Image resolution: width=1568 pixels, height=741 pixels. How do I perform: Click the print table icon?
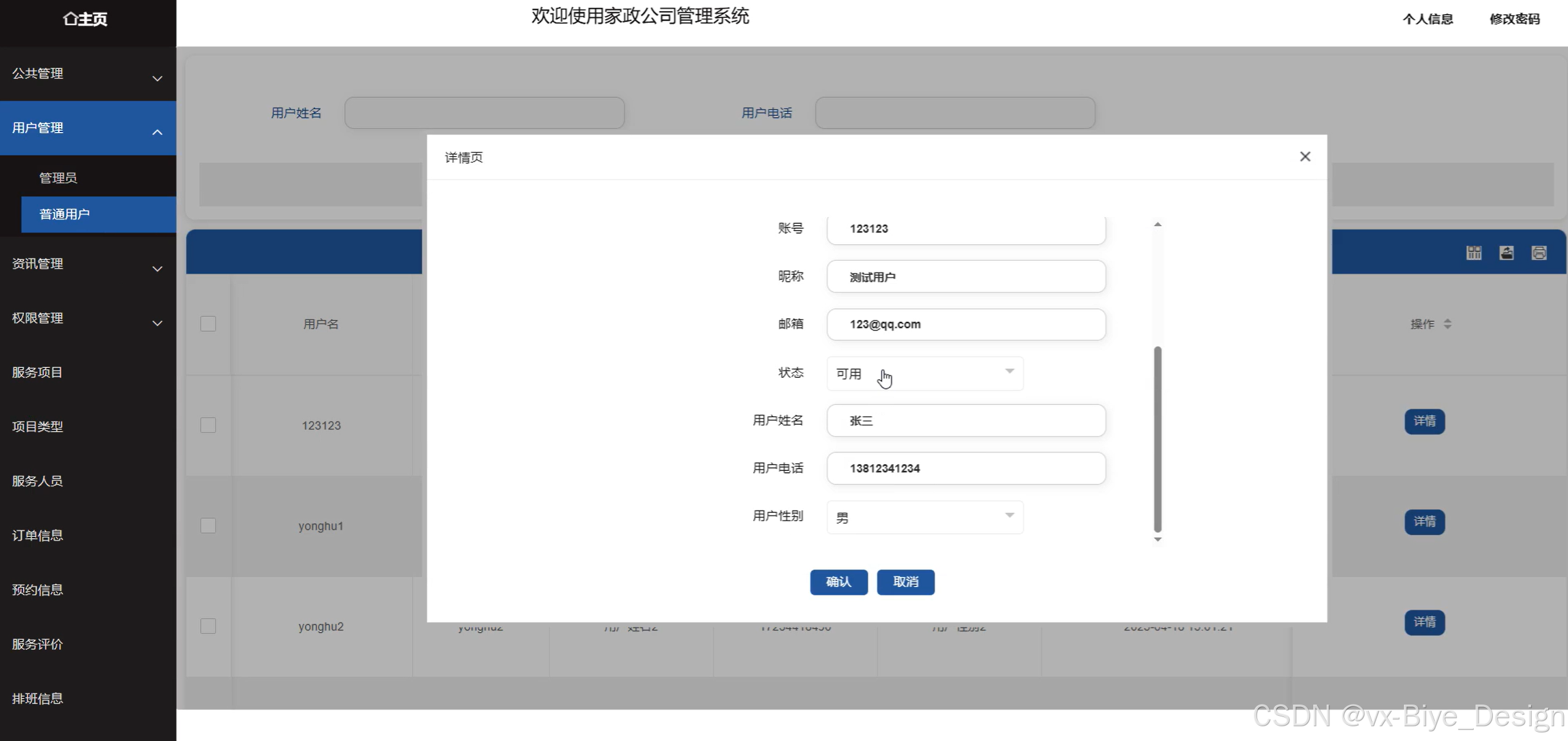point(1538,253)
